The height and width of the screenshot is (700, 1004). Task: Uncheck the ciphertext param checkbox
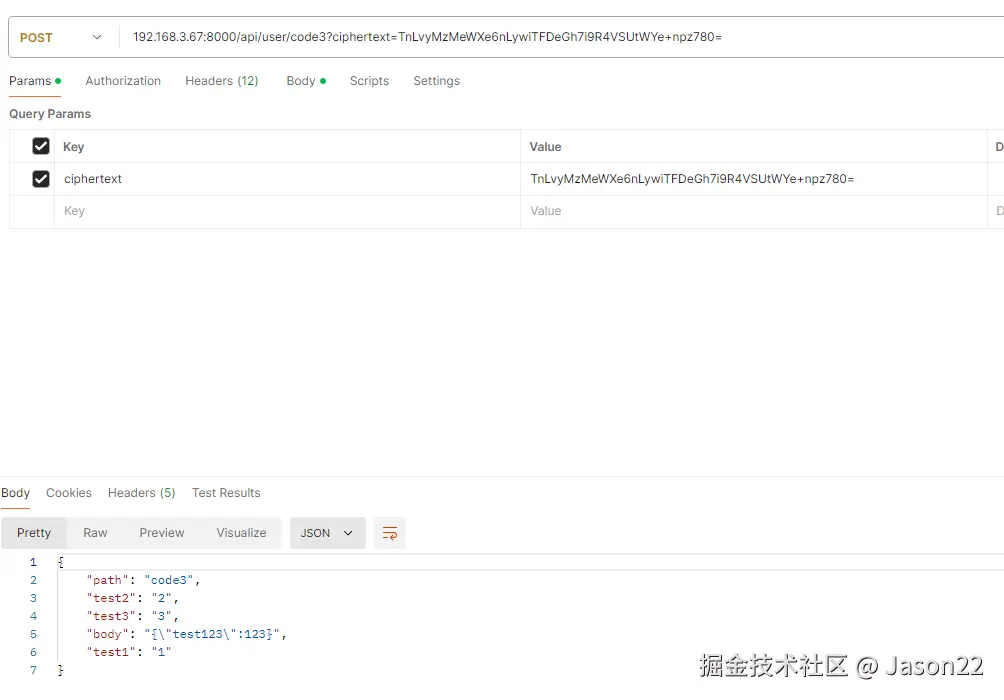[41, 179]
